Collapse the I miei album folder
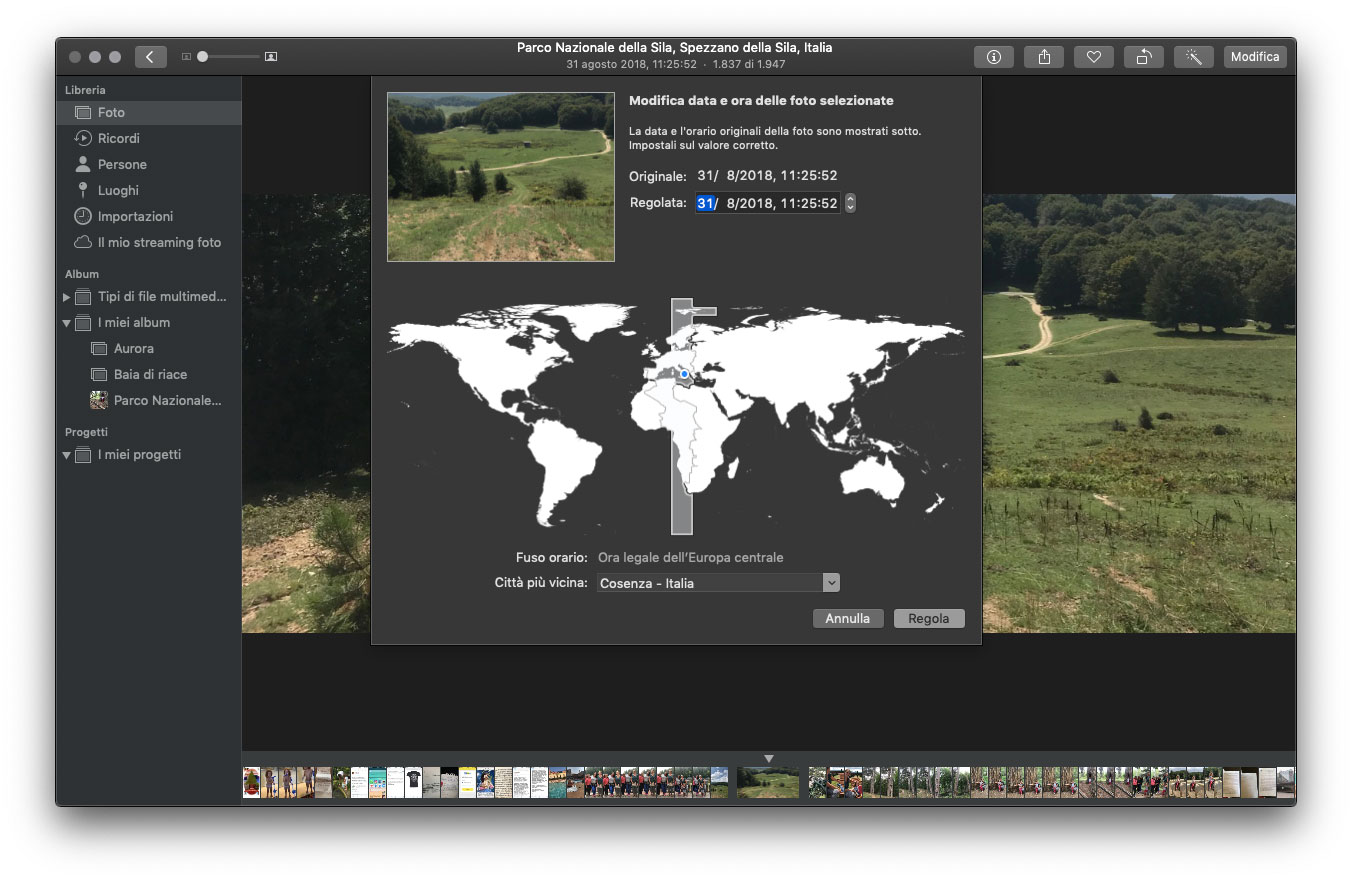 67,323
